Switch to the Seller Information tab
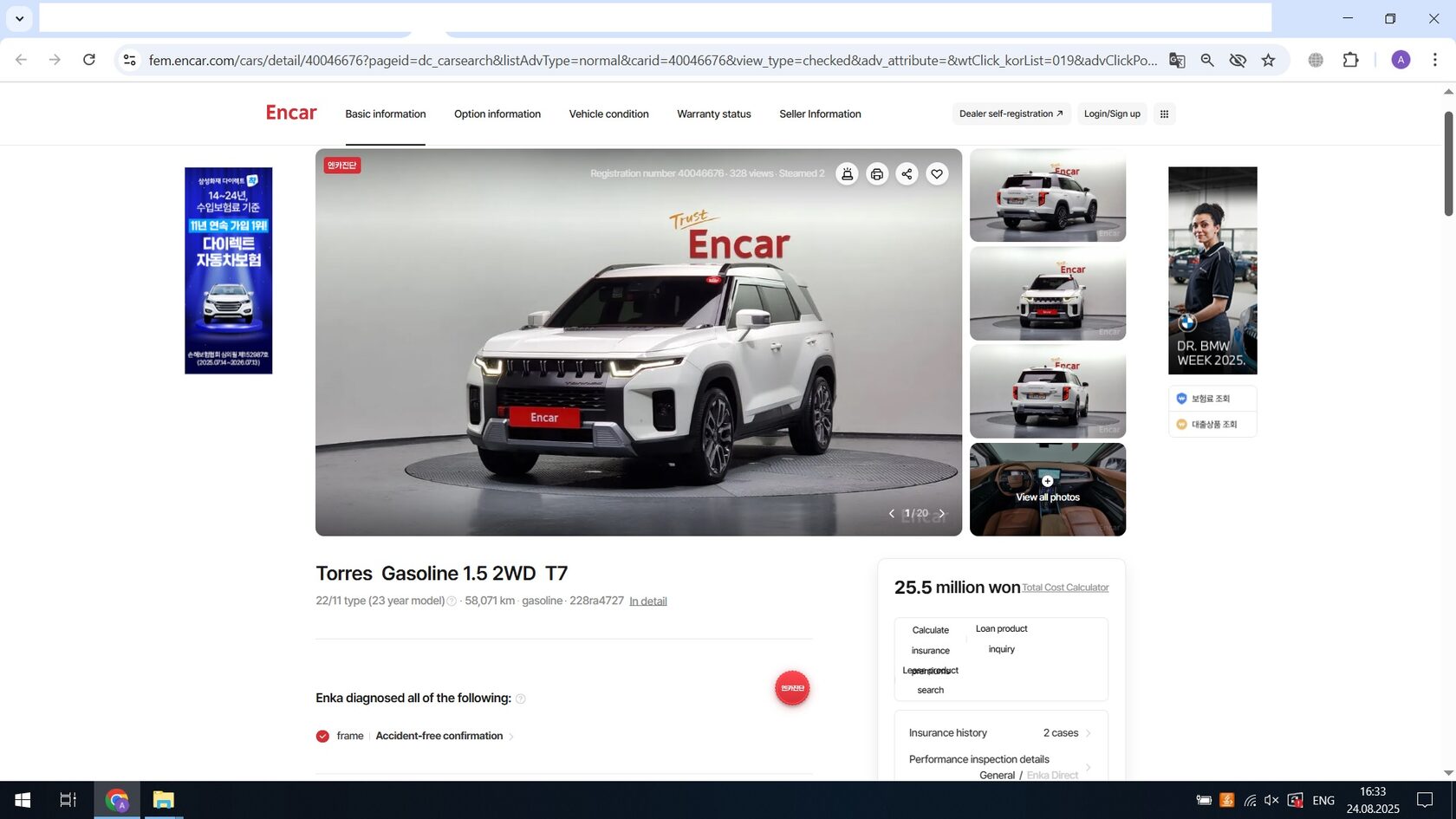 click(x=820, y=114)
